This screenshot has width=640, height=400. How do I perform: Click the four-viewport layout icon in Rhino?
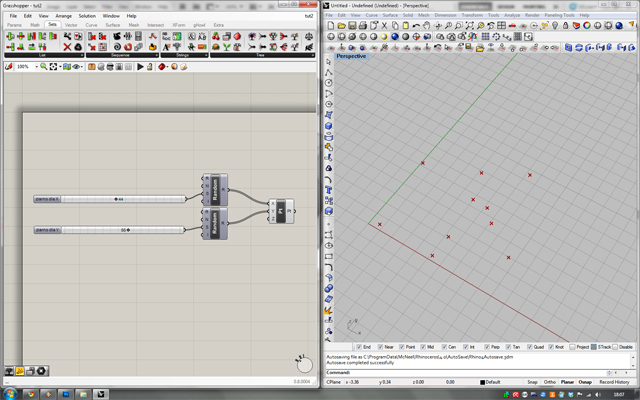coord(501,26)
